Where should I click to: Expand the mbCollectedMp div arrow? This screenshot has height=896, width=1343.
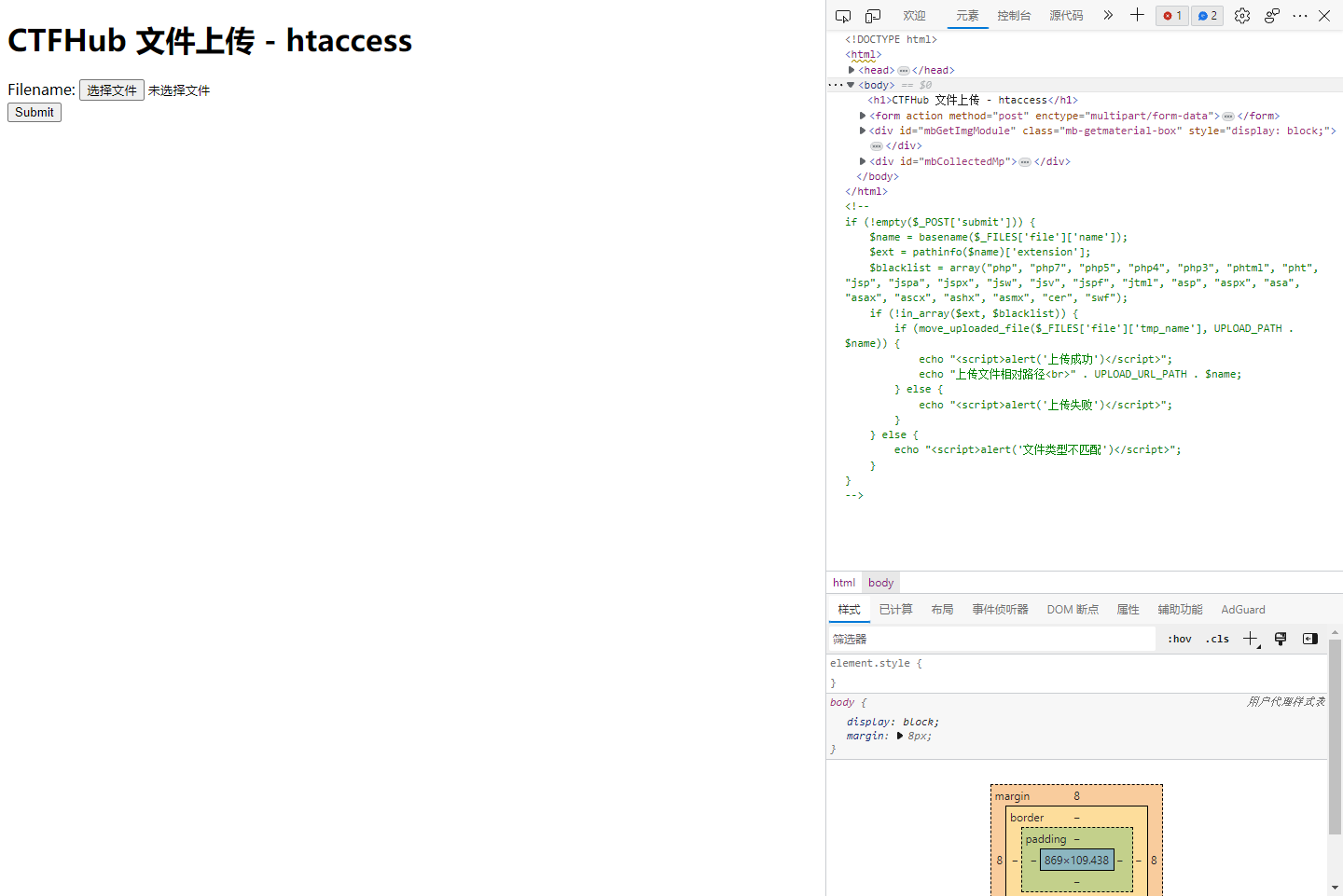[863, 161]
